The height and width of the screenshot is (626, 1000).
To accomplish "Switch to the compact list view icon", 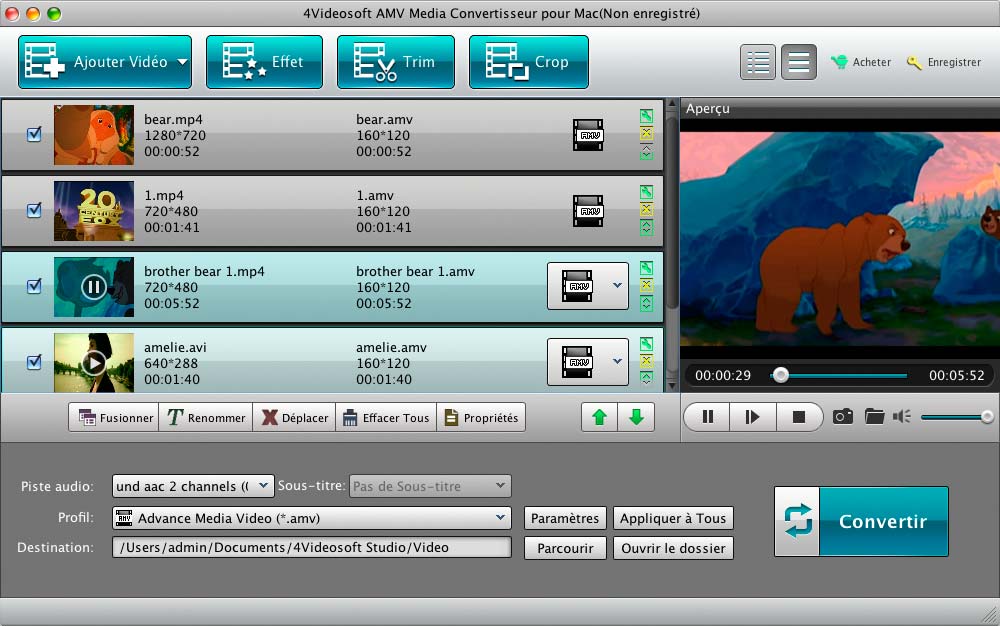I will pyautogui.click(x=798, y=62).
